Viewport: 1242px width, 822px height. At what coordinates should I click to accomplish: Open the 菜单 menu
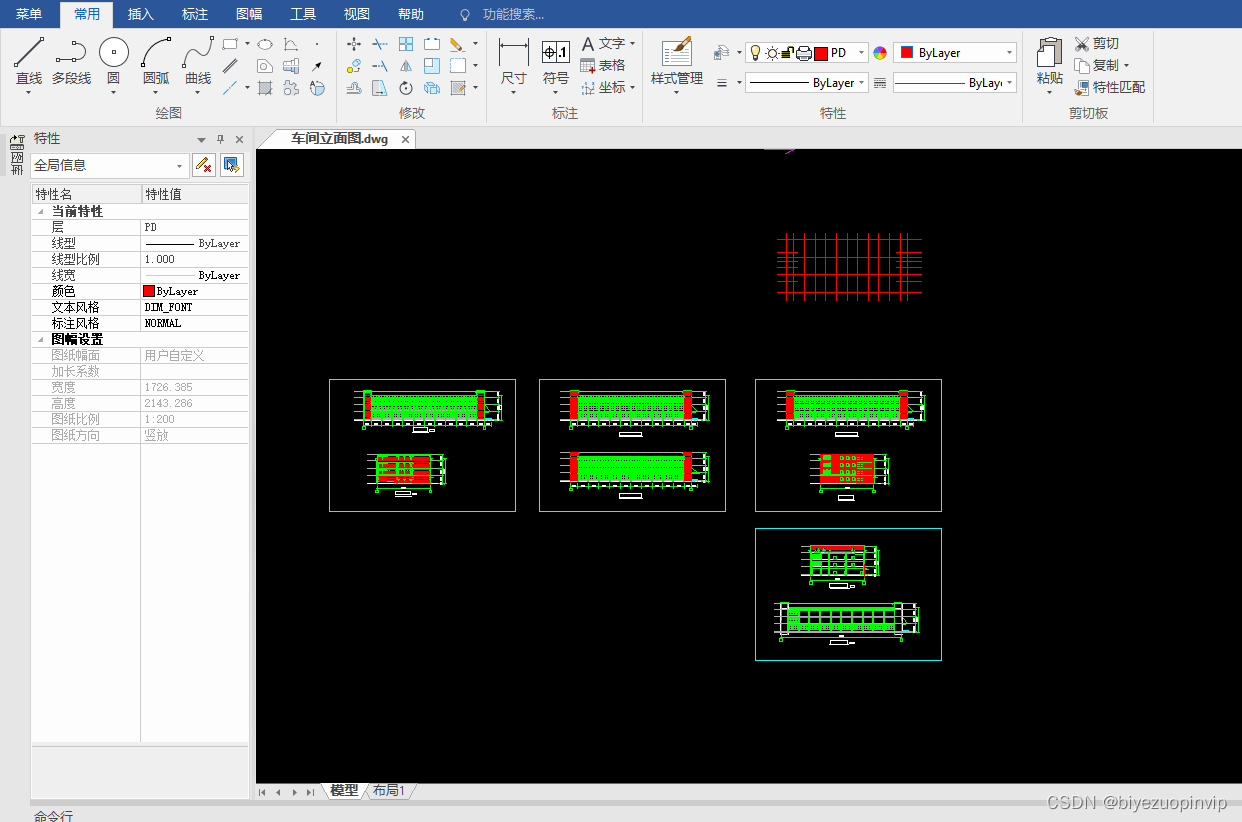[x=29, y=14]
